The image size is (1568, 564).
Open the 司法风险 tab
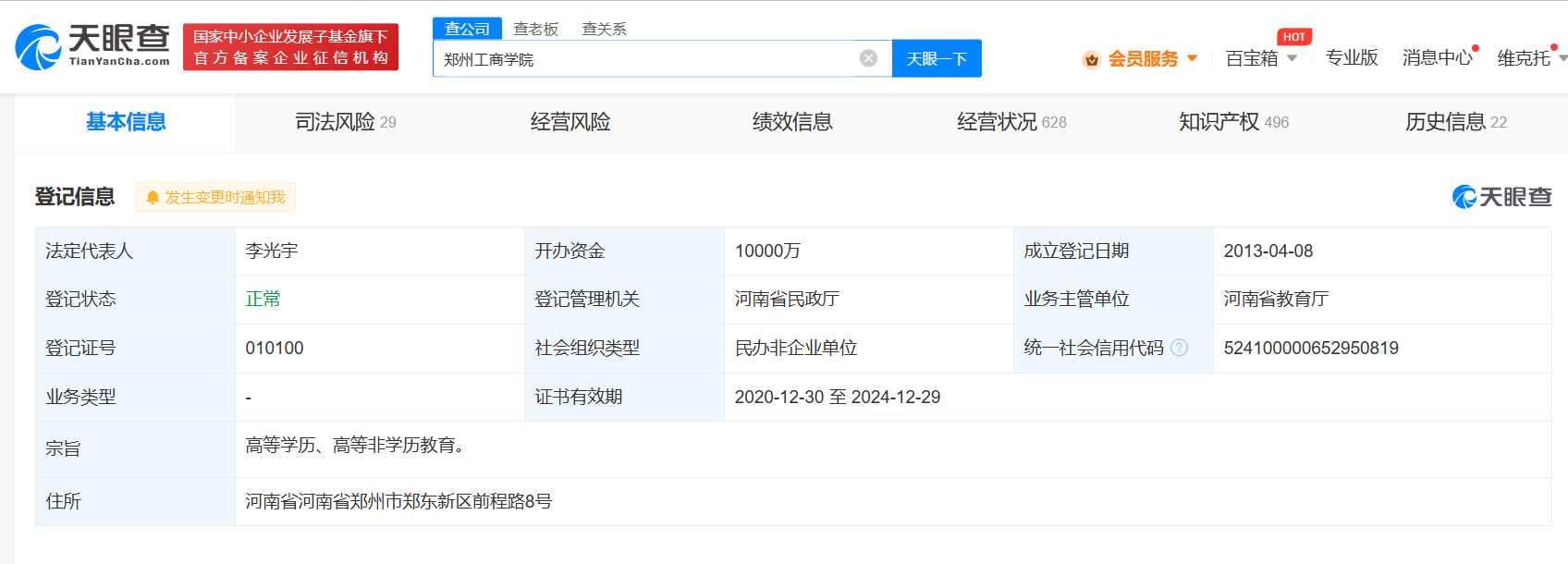coord(346,122)
